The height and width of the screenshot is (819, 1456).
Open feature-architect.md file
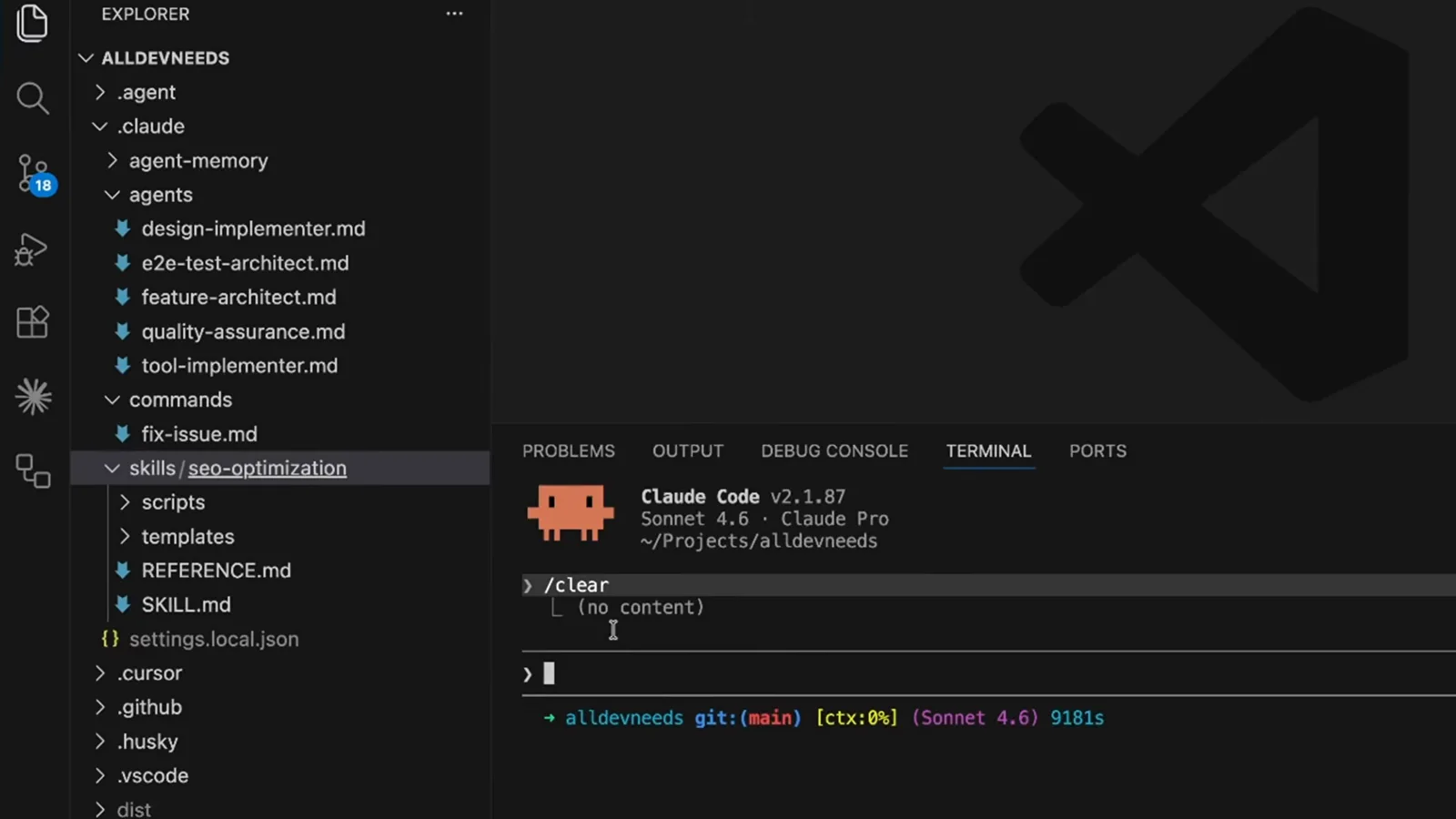(238, 297)
